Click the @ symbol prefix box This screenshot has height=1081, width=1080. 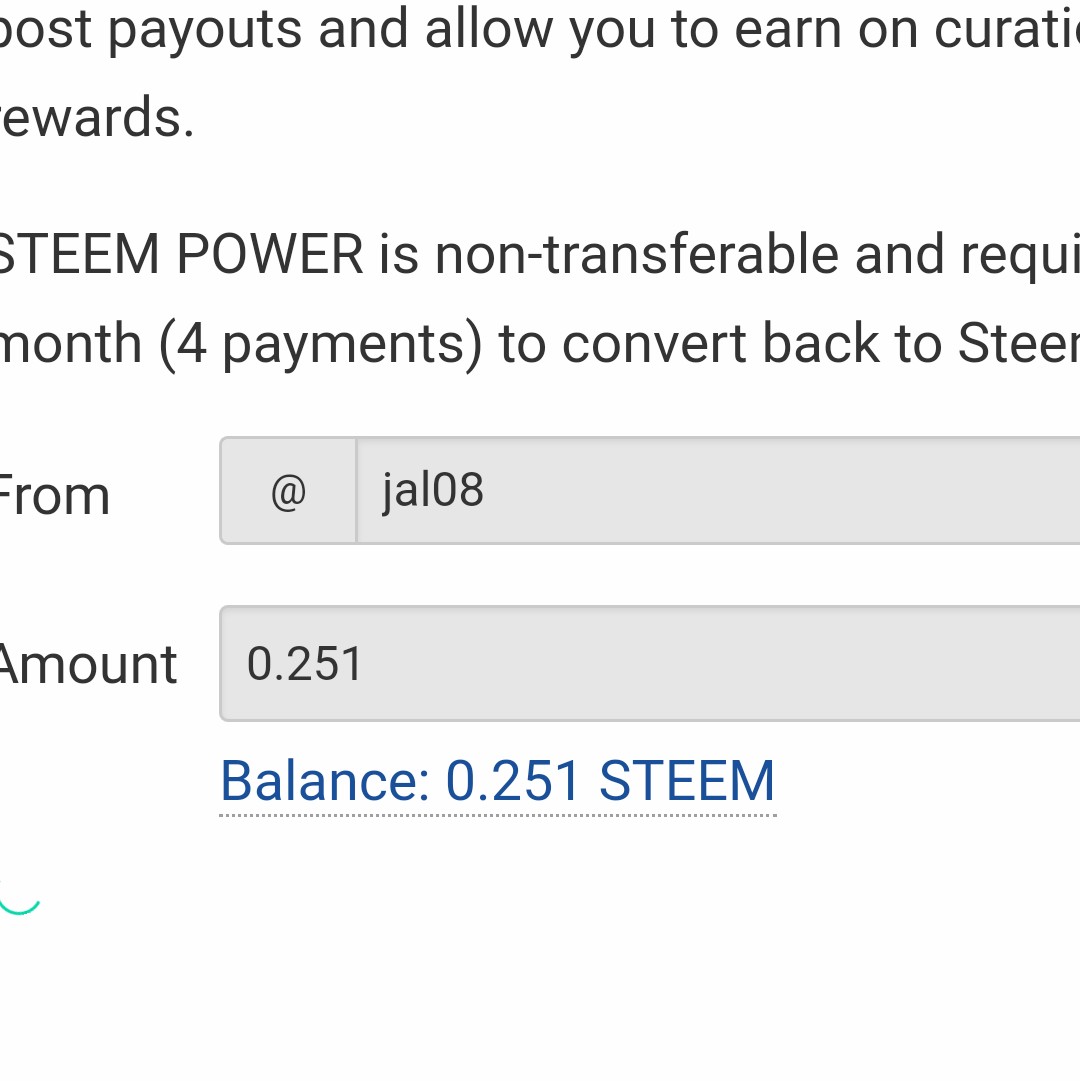pyautogui.click(x=288, y=491)
